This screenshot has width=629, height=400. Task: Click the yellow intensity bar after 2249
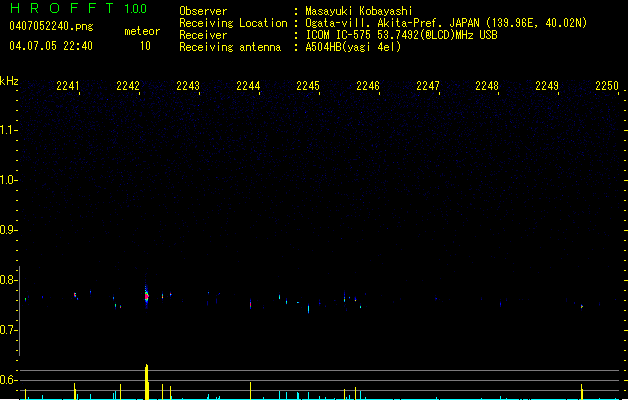click(x=582, y=392)
